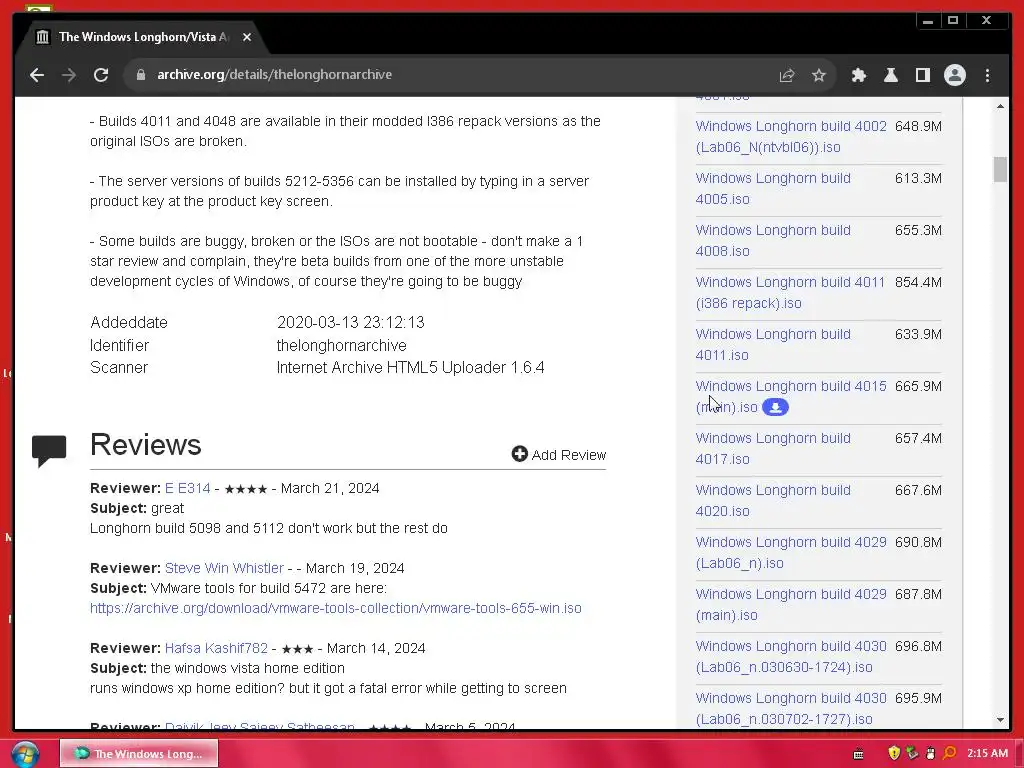The height and width of the screenshot is (768, 1024).
Task: Click the page scrollbar down arrow
Action: point(1000,720)
